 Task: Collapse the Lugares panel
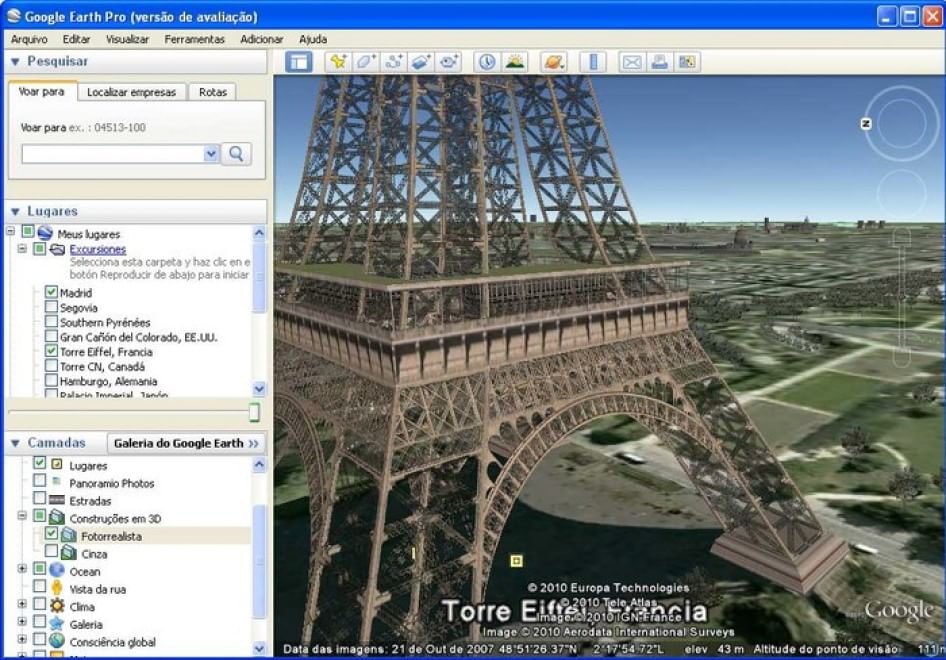click(x=16, y=212)
